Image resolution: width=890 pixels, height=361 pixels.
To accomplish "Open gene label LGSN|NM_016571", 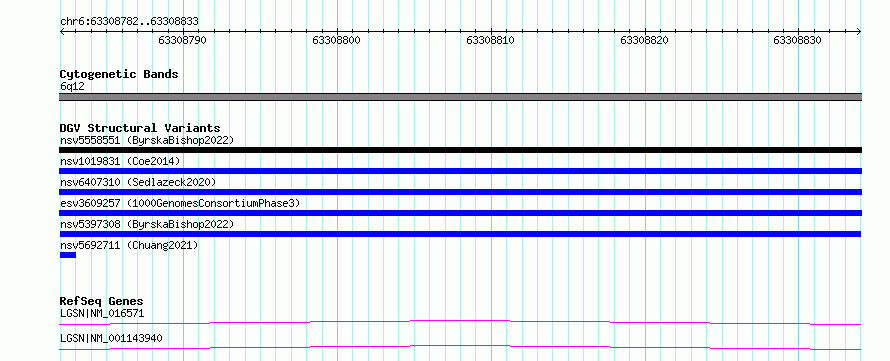I will tap(102, 314).
